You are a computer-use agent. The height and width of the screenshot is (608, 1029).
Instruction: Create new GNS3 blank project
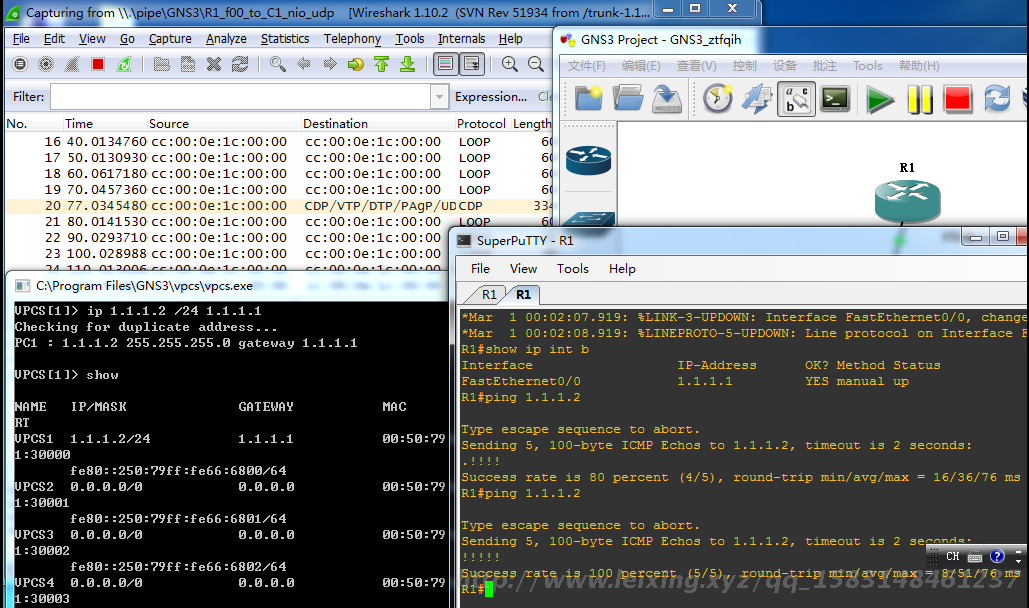(x=589, y=99)
